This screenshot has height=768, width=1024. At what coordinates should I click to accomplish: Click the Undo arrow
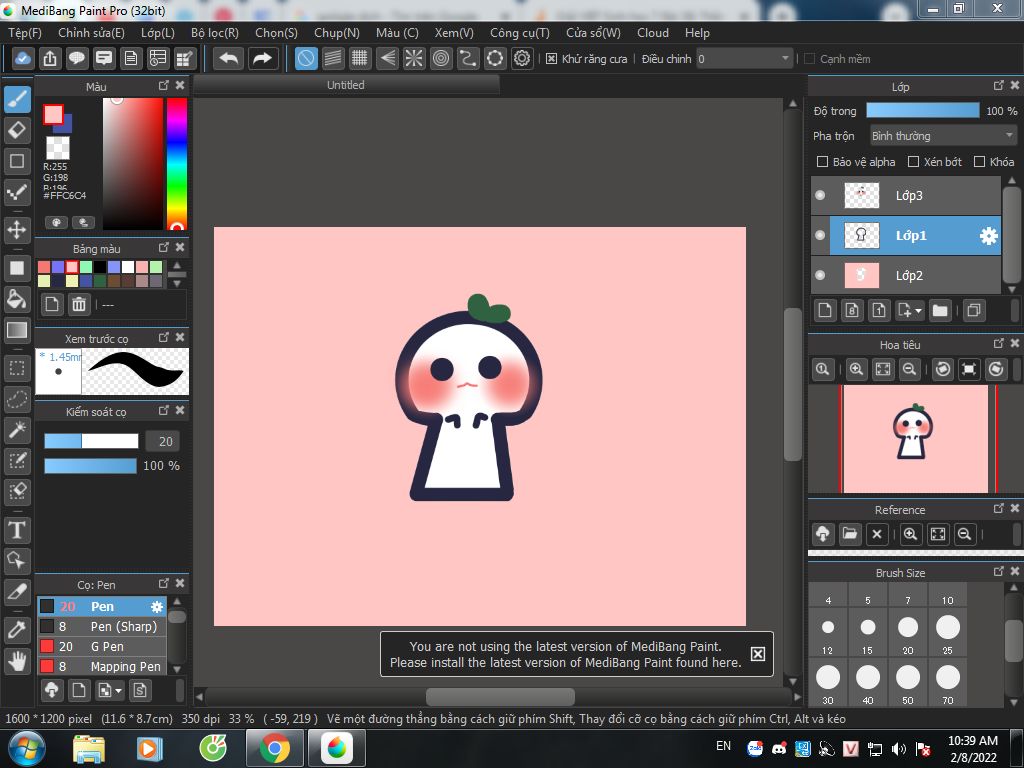pos(229,59)
